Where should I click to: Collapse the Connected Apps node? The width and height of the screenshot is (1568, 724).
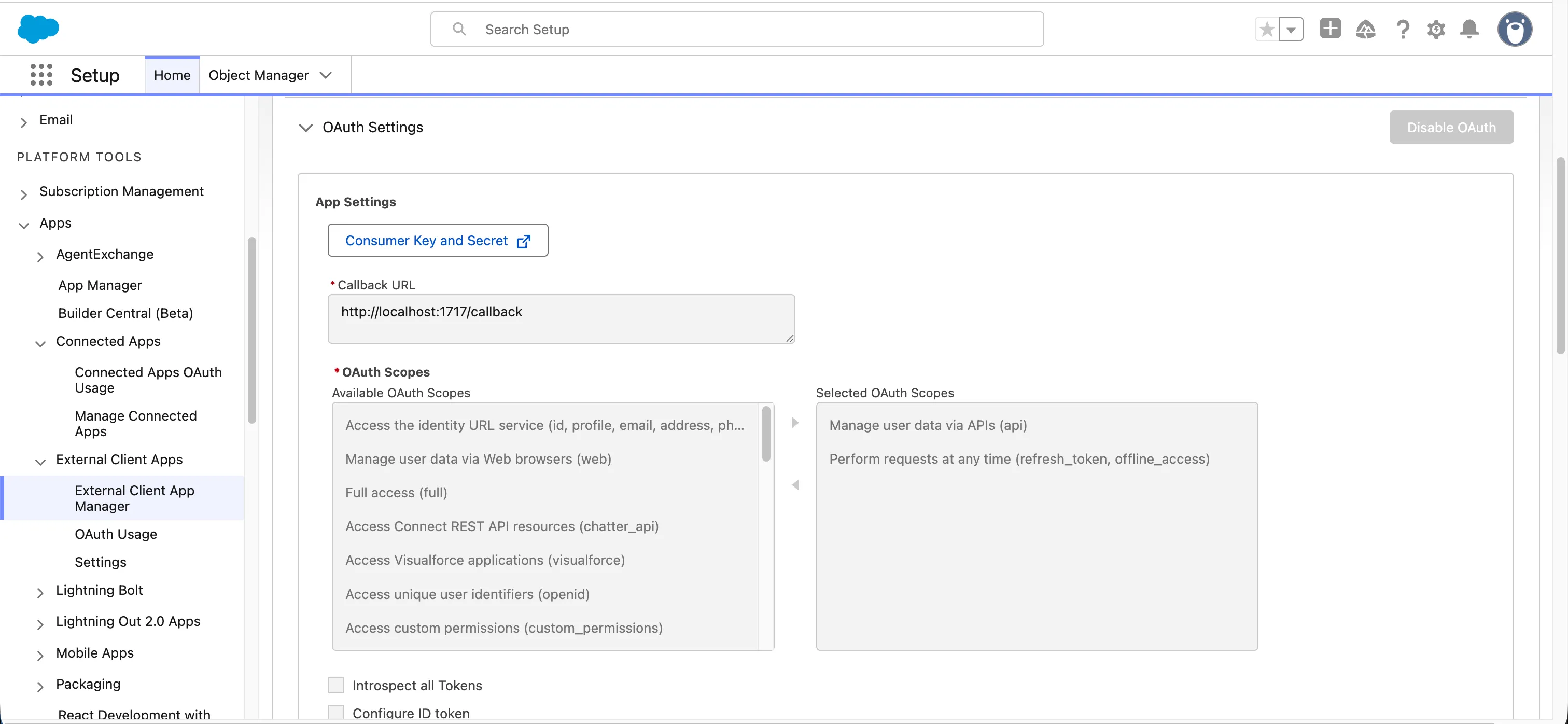click(40, 343)
